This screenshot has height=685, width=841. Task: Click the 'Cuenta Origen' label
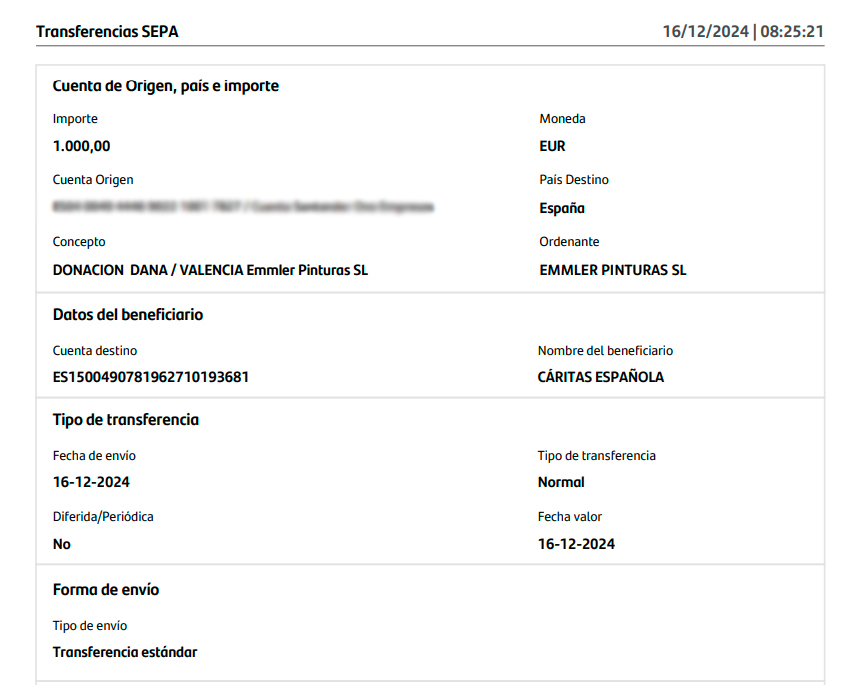pyautogui.click(x=93, y=180)
